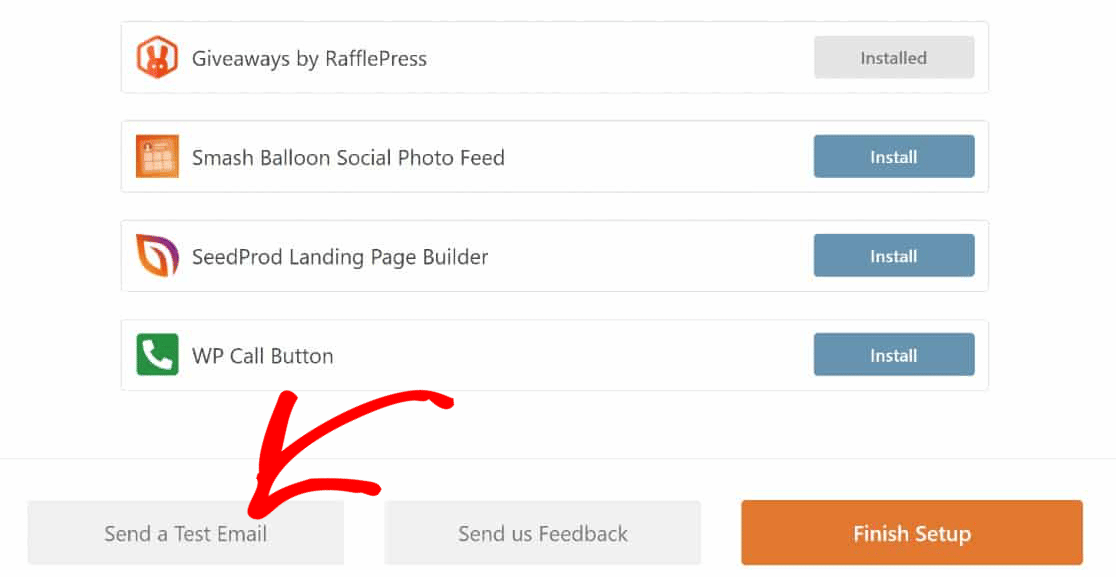Click the Smash Balloon orange grid icon
Image resolution: width=1116 pixels, height=577 pixels.
pyautogui.click(x=157, y=157)
